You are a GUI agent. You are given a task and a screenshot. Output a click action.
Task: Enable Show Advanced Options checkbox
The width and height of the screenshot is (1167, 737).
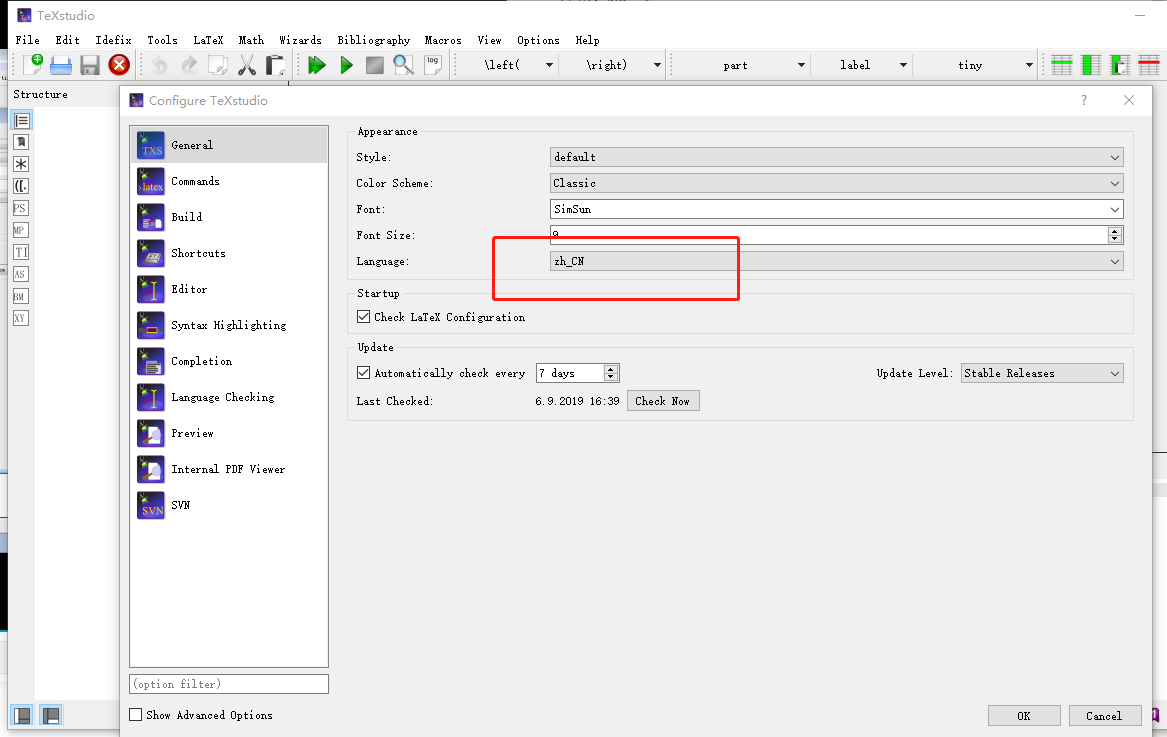click(135, 715)
